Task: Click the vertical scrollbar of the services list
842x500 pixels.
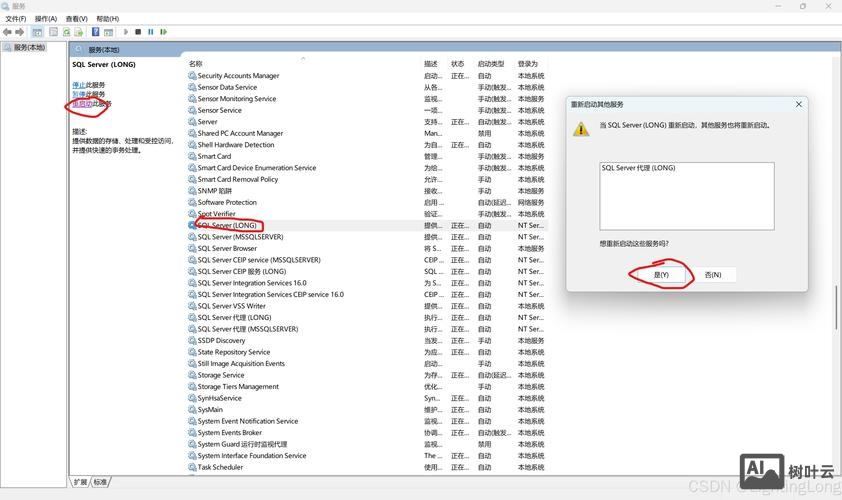Action: tap(836, 307)
